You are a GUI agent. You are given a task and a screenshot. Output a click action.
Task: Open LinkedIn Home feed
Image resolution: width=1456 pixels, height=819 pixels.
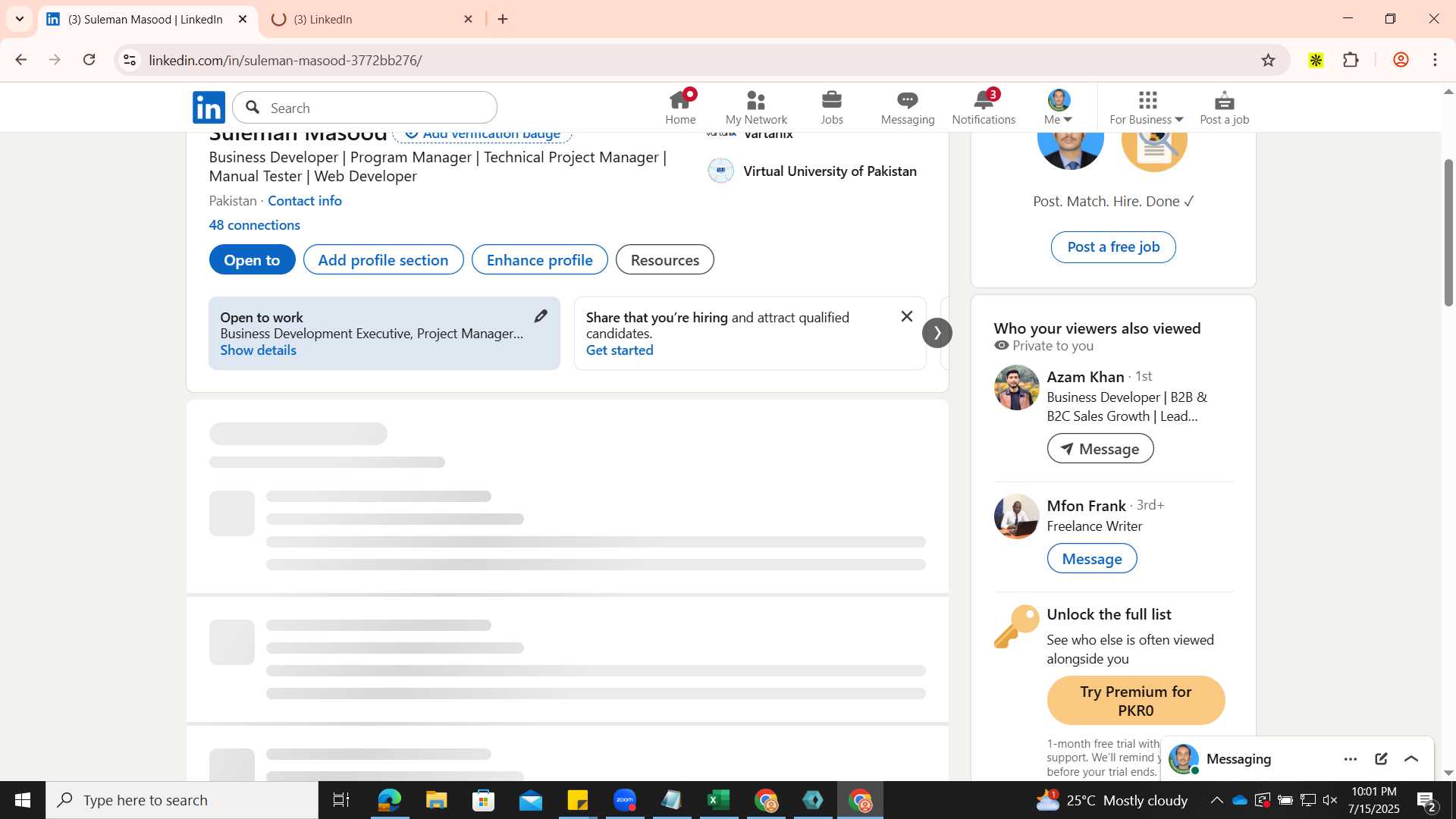coord(680,107)
